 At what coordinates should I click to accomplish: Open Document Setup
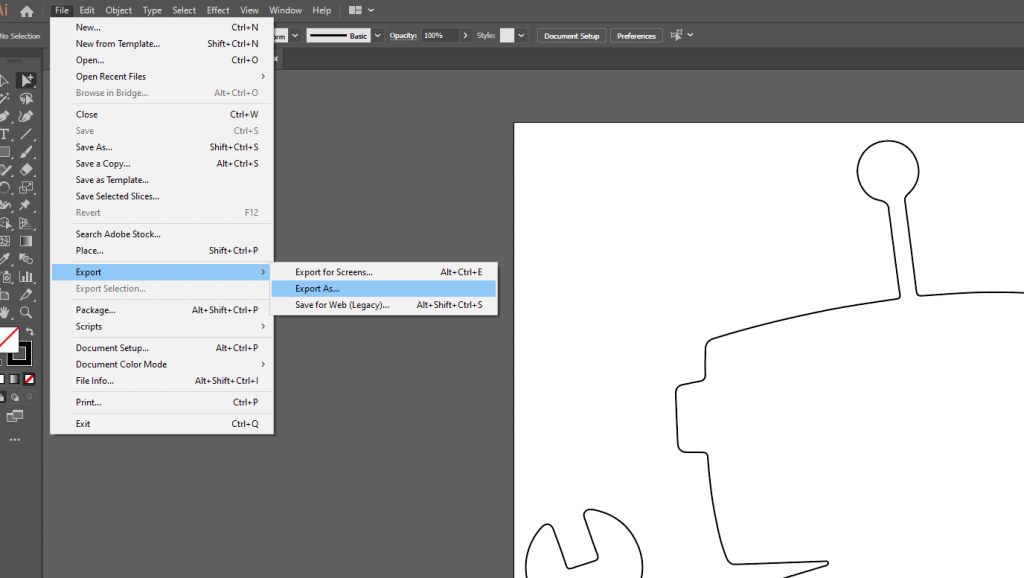[571, 35]
